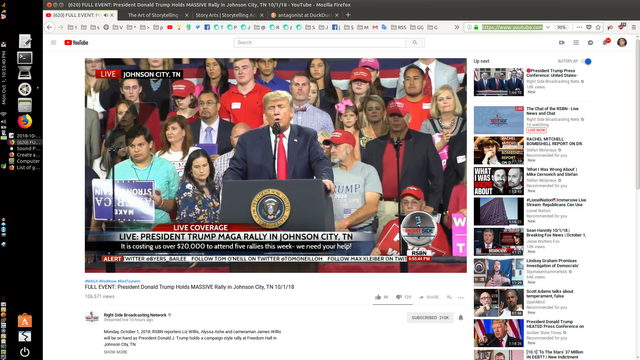Click the Firefox forward arrow

pyautogui.click(x=60, y=27)
